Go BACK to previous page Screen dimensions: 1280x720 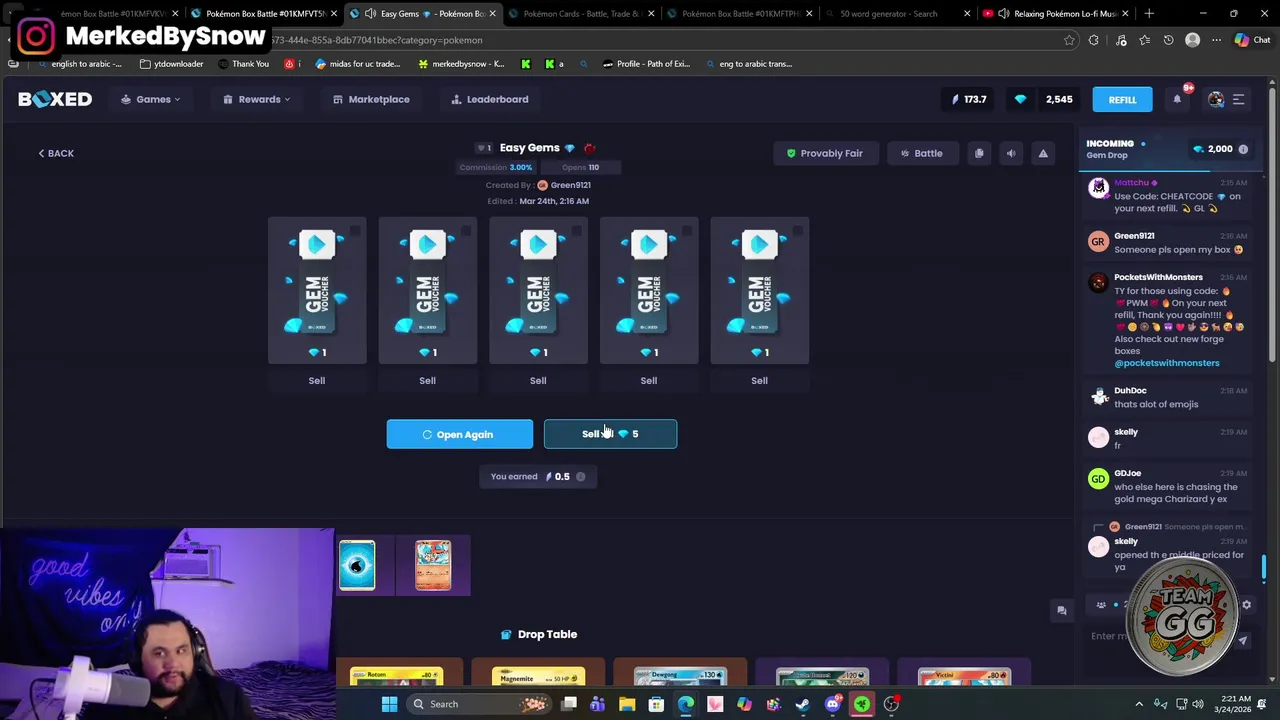[x=56, y=153]
